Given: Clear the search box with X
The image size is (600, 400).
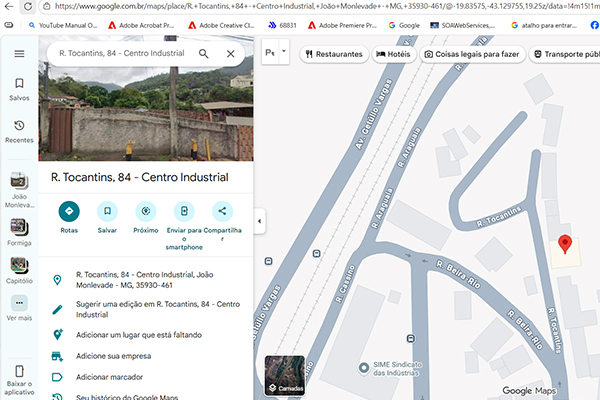Looking at the screenshot, I should pos(231,53).
